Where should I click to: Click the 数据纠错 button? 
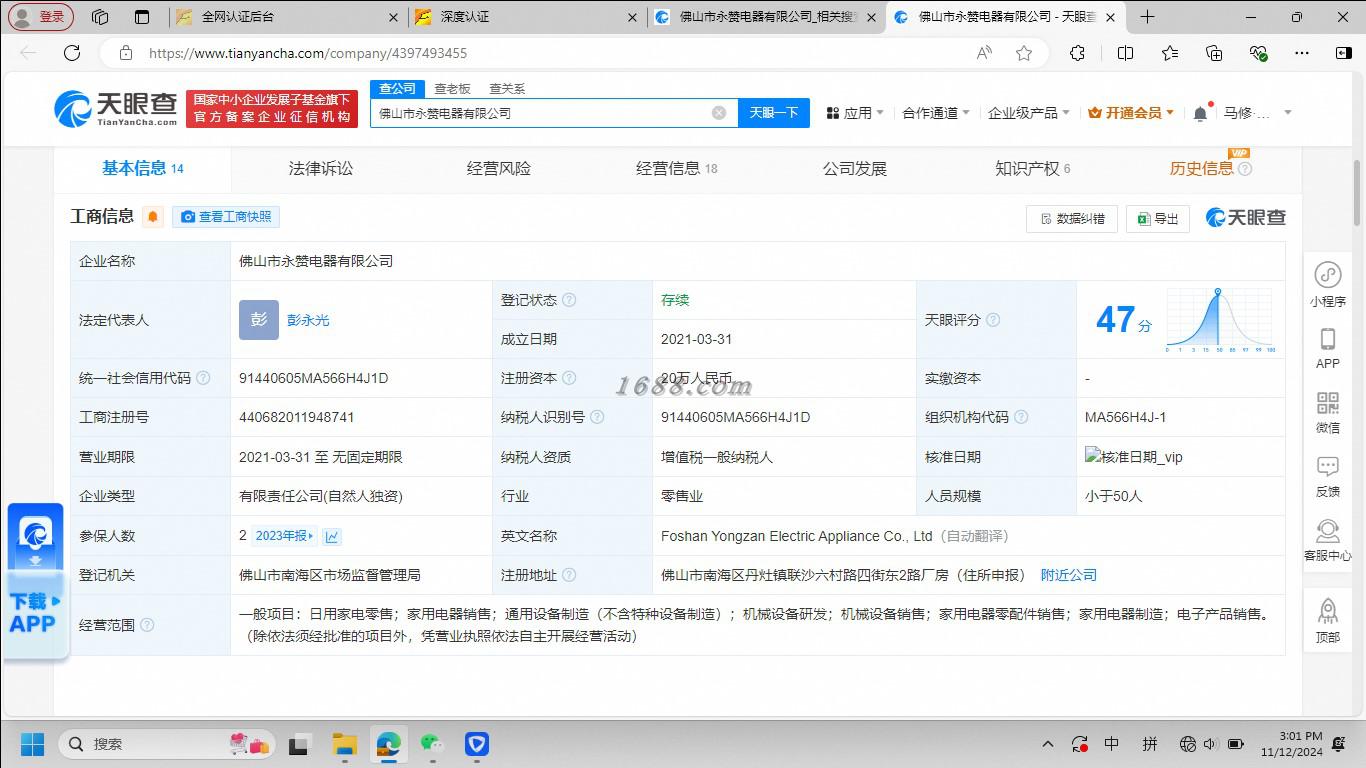pyautogui.click(x=1072, y=218)
